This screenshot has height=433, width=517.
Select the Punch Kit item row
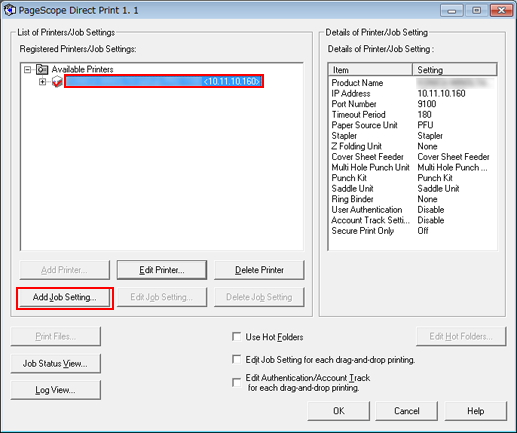point(413,178)
